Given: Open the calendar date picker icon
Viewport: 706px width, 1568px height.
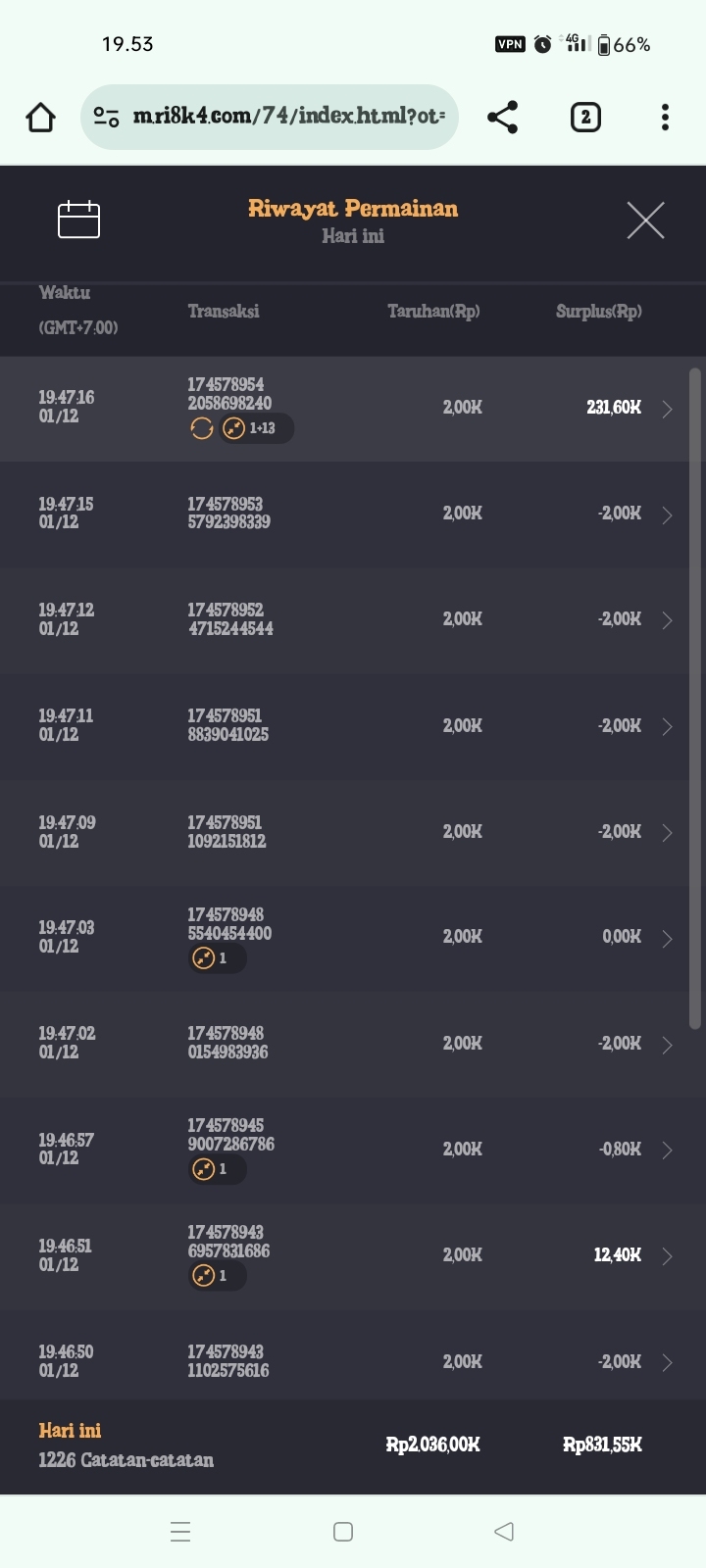Looking at the screenshot, I should click(x=78, y=220).
